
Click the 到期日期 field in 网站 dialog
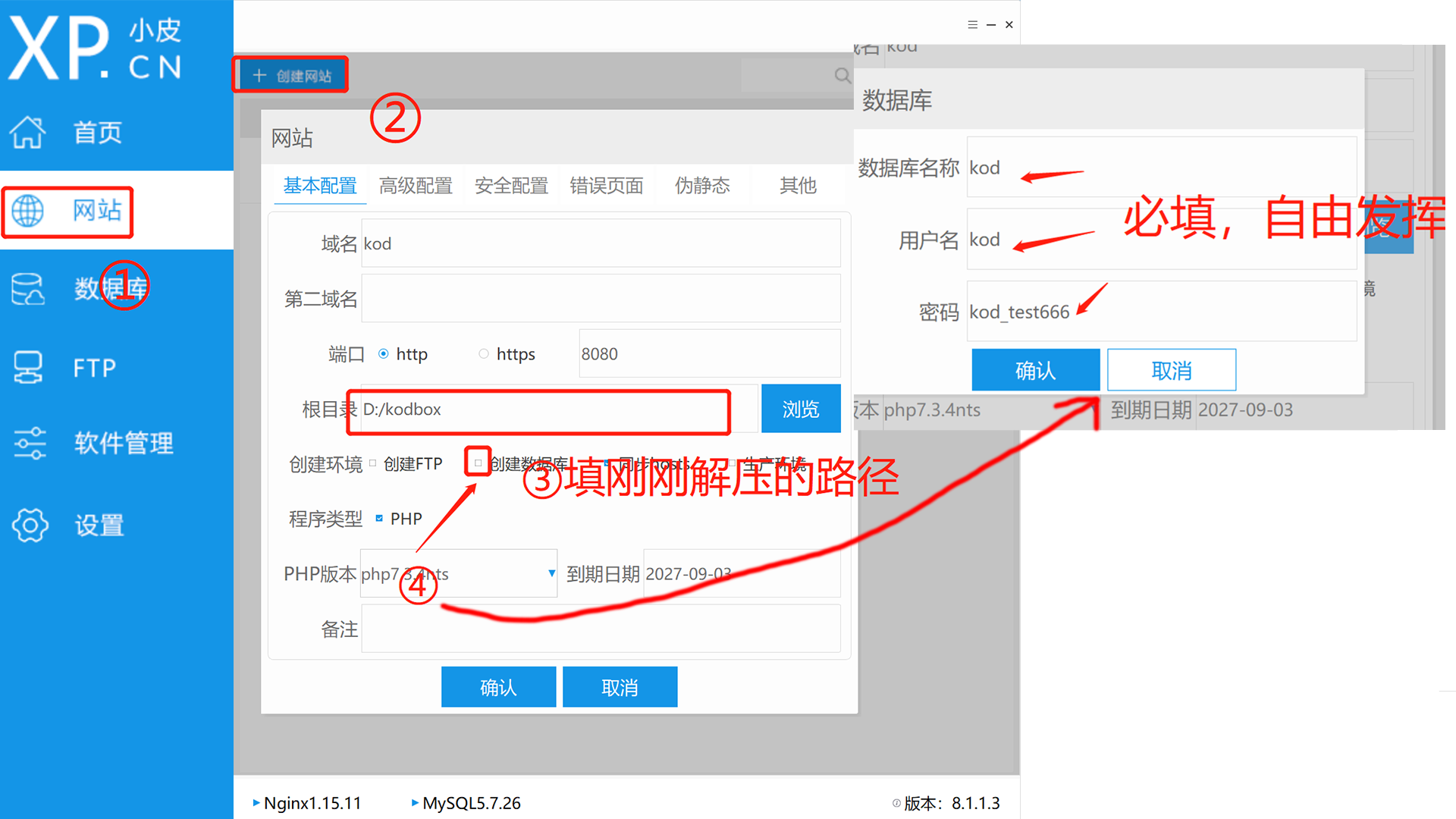tap(742, 573)
